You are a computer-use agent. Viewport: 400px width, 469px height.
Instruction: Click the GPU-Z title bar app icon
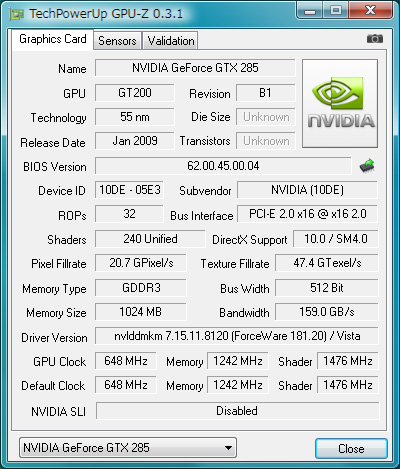[16, 14]
